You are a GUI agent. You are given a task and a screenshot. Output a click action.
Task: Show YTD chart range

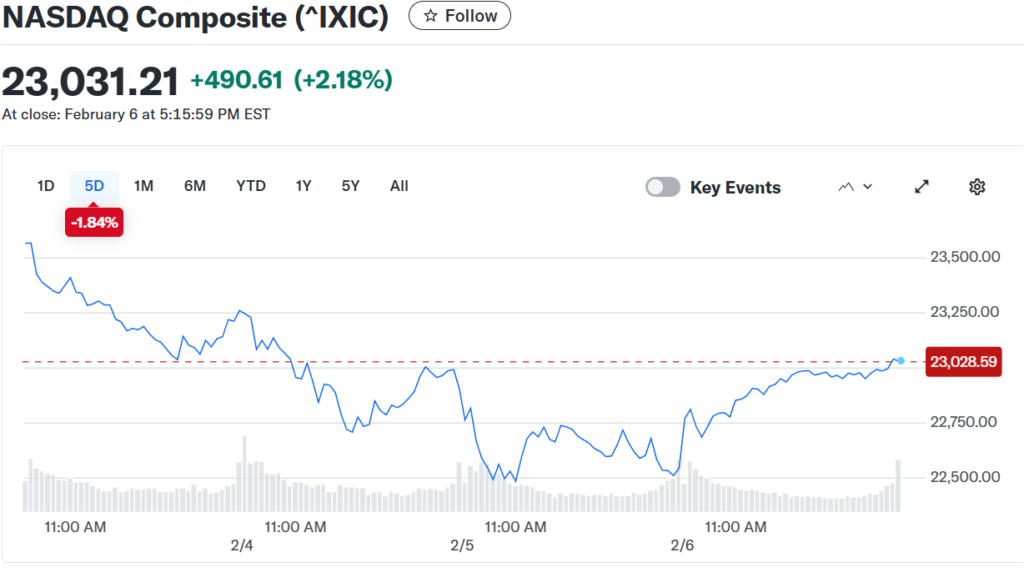tap(251, 186)
